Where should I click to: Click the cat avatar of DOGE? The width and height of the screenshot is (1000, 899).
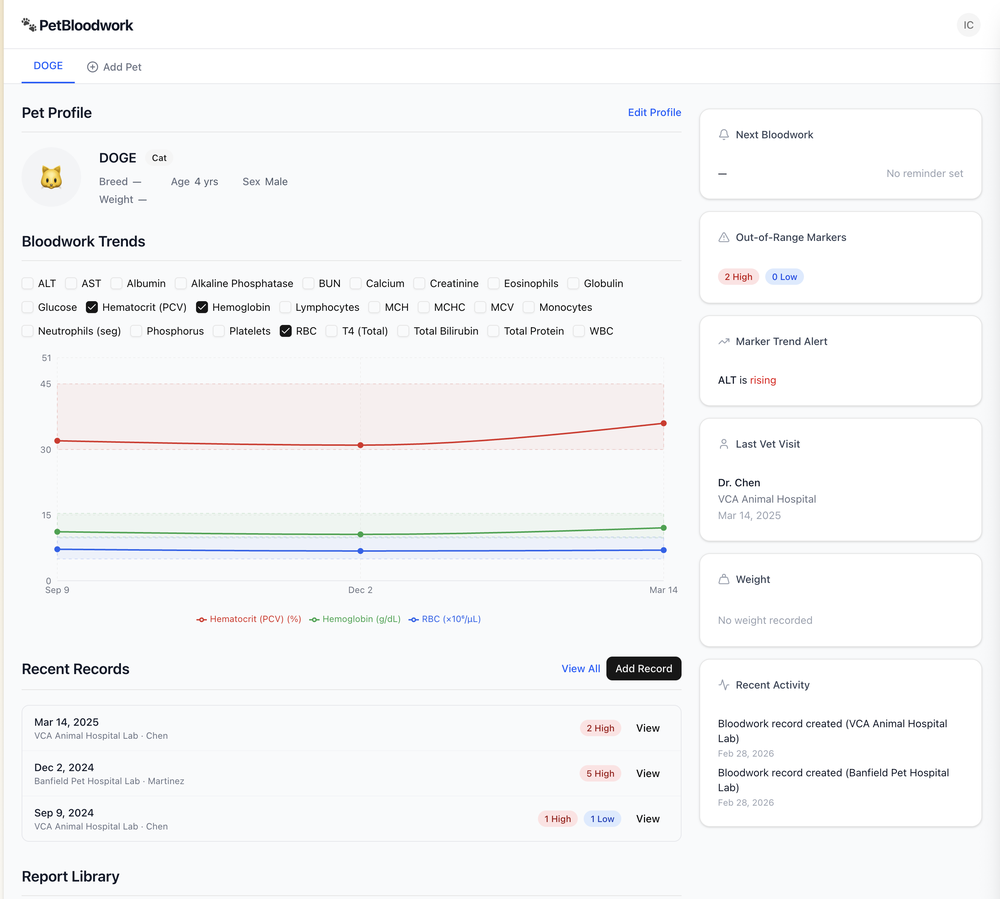tap(51, 177)
